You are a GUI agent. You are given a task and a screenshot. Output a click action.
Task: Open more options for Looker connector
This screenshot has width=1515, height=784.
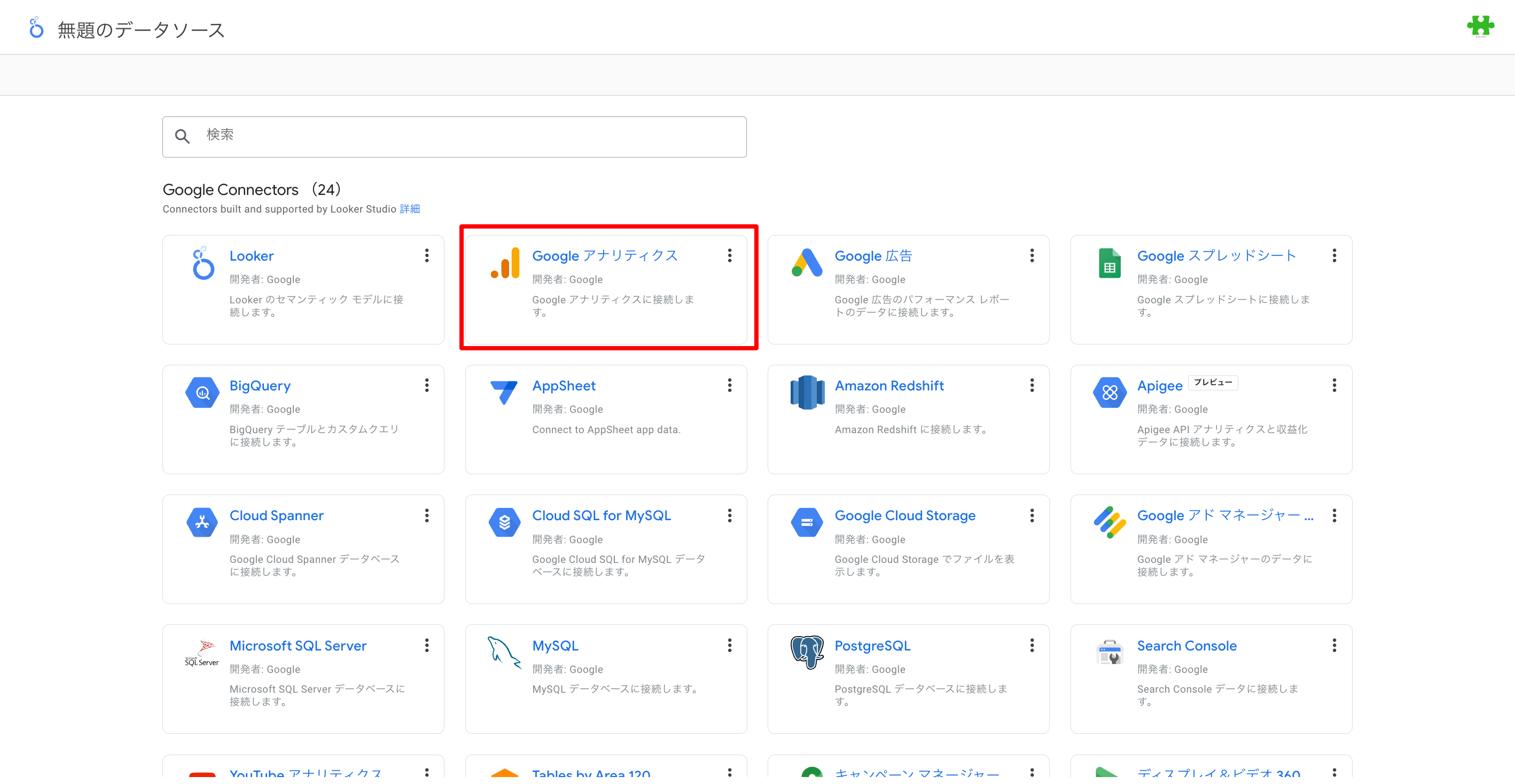[x=427, y=255]
